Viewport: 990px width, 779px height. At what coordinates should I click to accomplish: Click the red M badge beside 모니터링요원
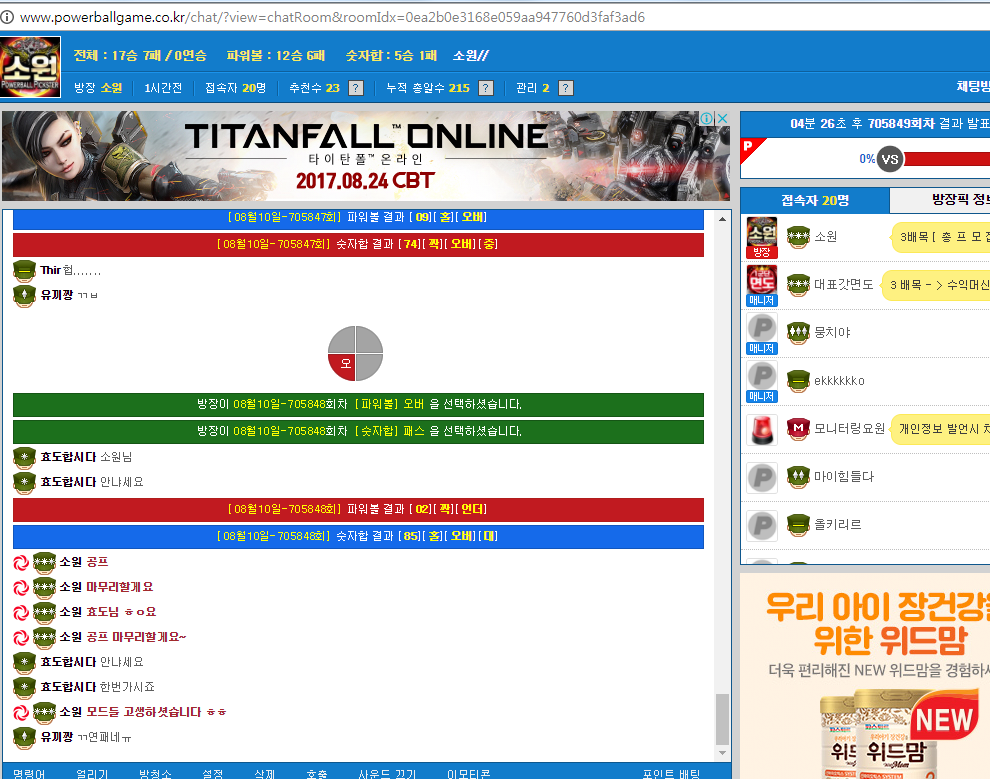click(x=798, y=429)
